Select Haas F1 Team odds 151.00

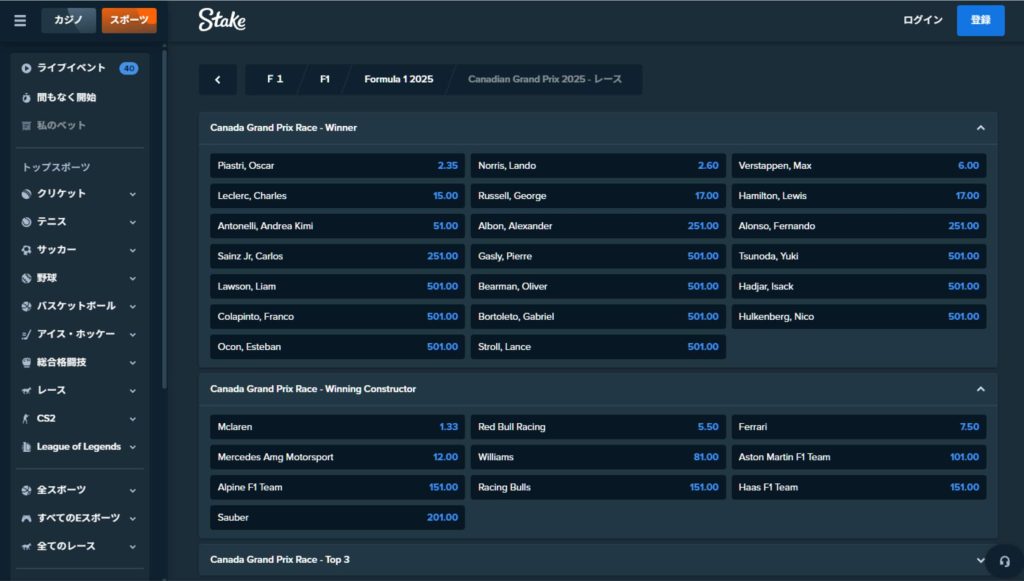859,487
